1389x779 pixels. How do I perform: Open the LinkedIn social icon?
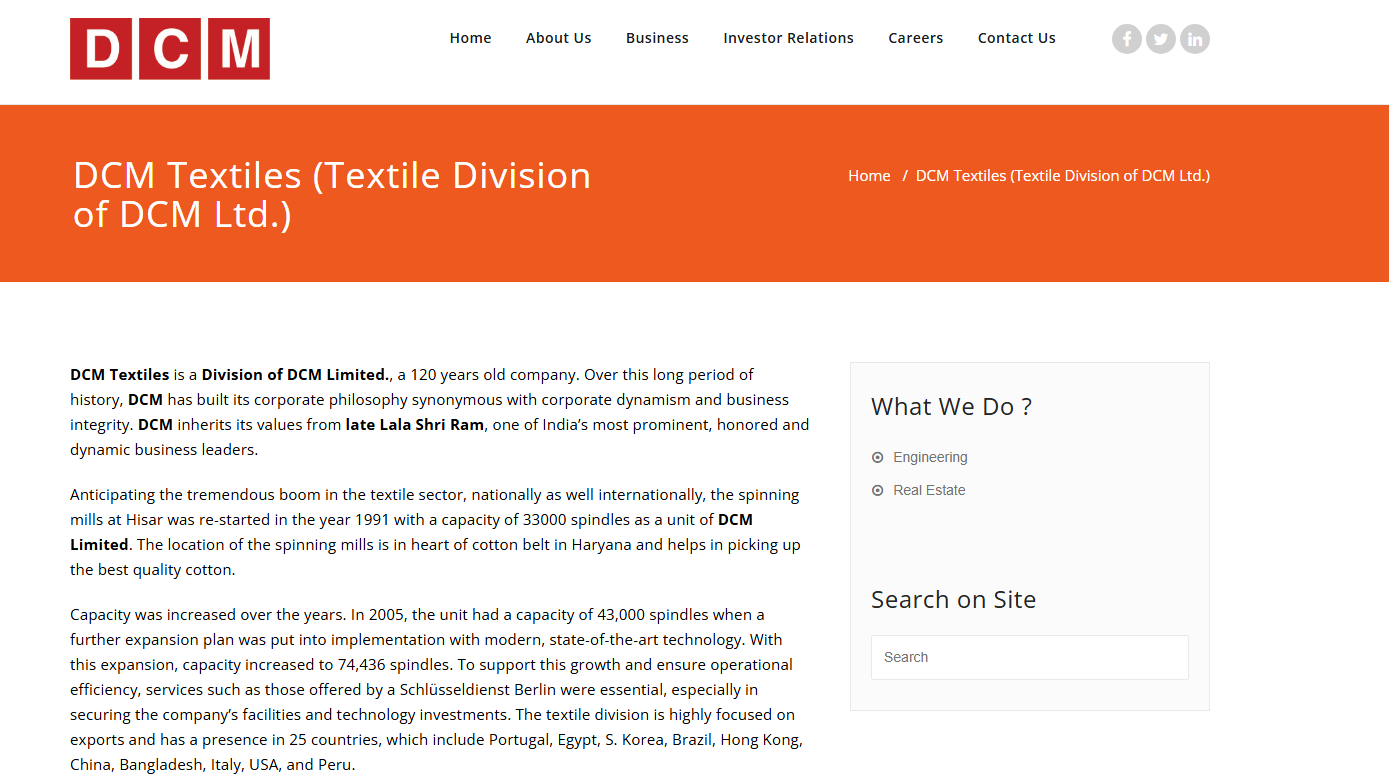pyautogui.click(x=1194, y=39)
